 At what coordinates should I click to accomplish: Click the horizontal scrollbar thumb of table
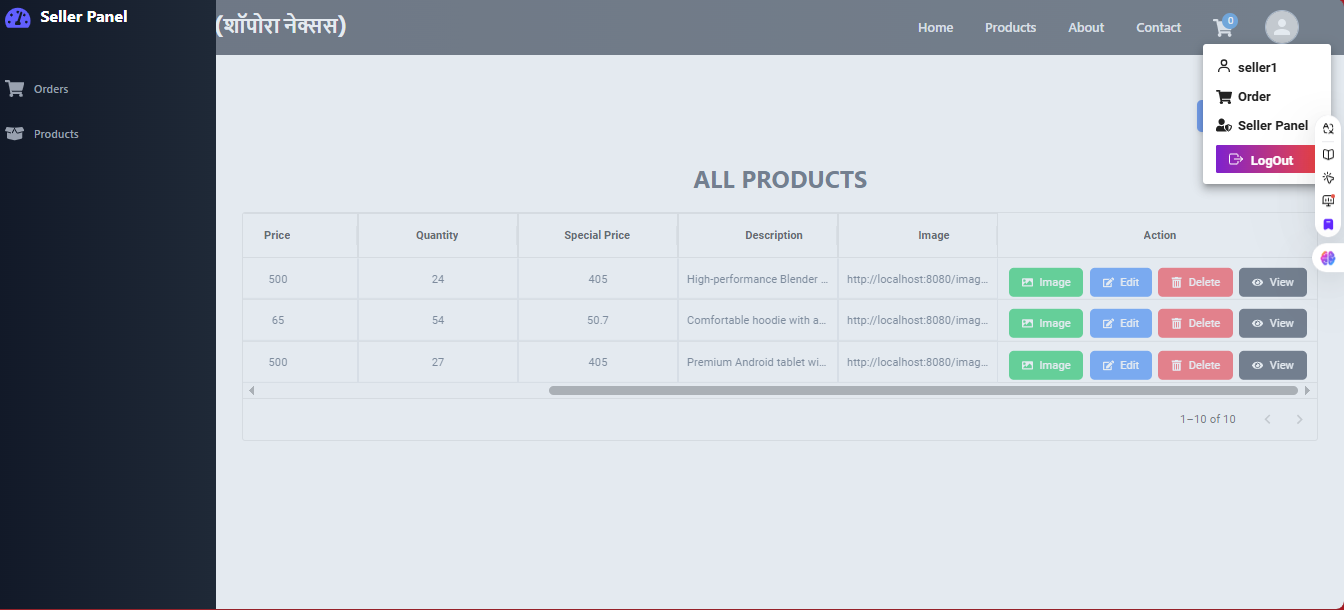click(x=923, y=390)
